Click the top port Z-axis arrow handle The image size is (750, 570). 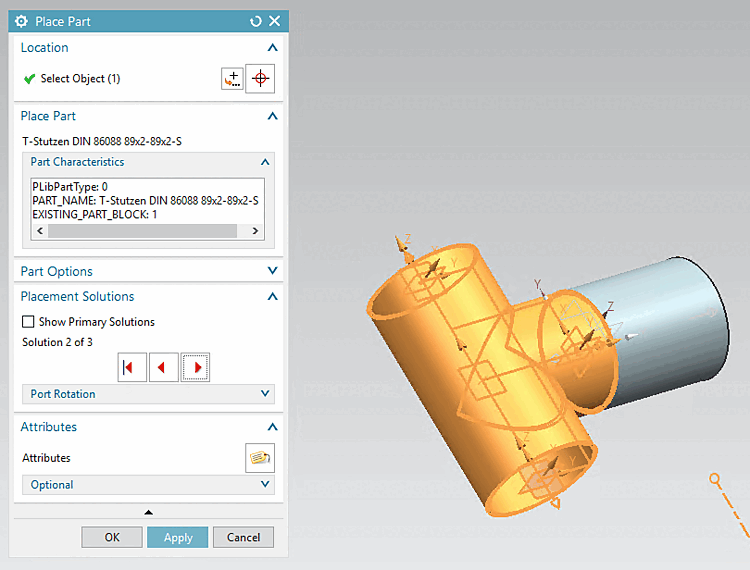point(403,248)
